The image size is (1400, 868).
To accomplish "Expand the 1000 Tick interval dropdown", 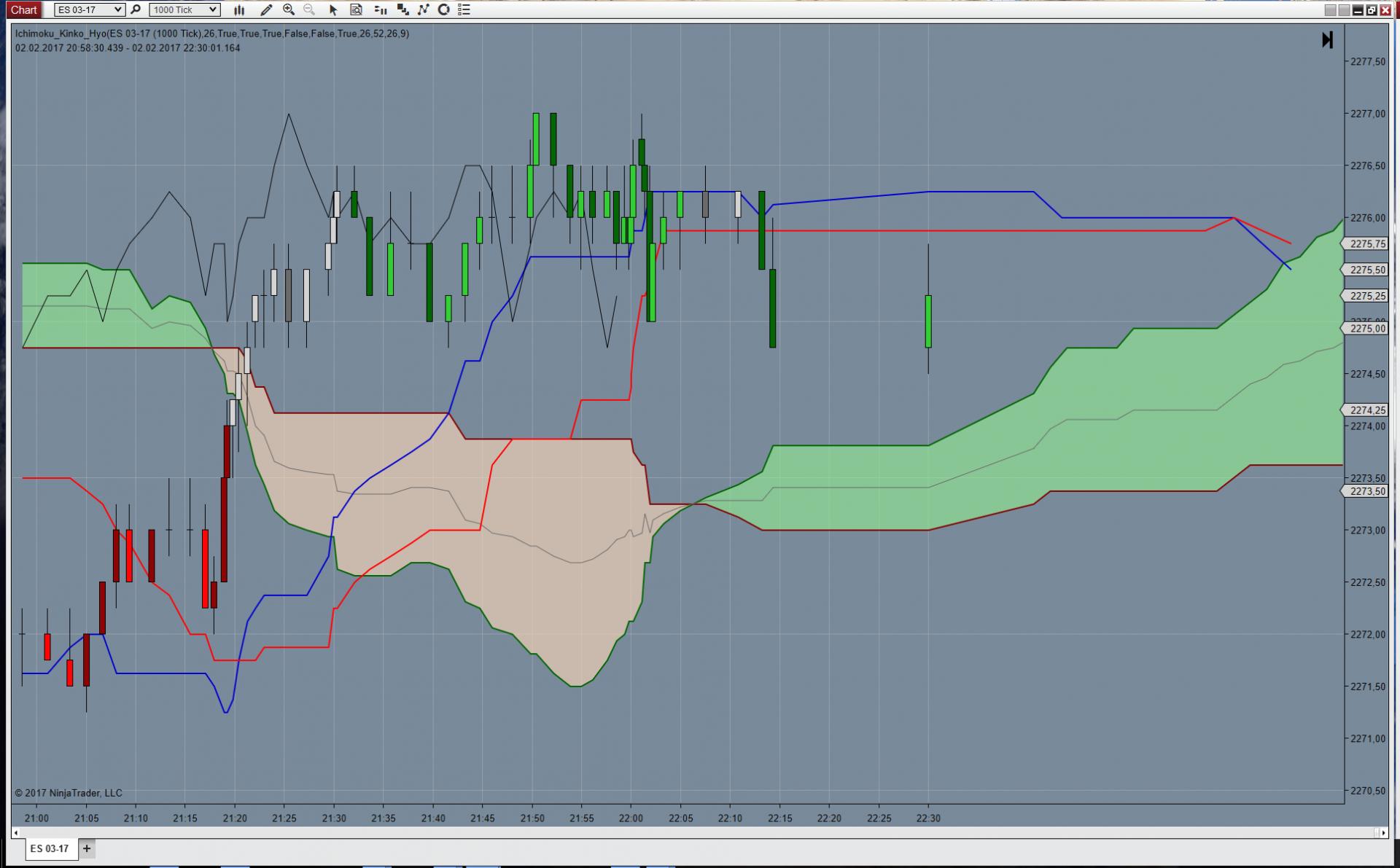I will [x=213, y=9].
